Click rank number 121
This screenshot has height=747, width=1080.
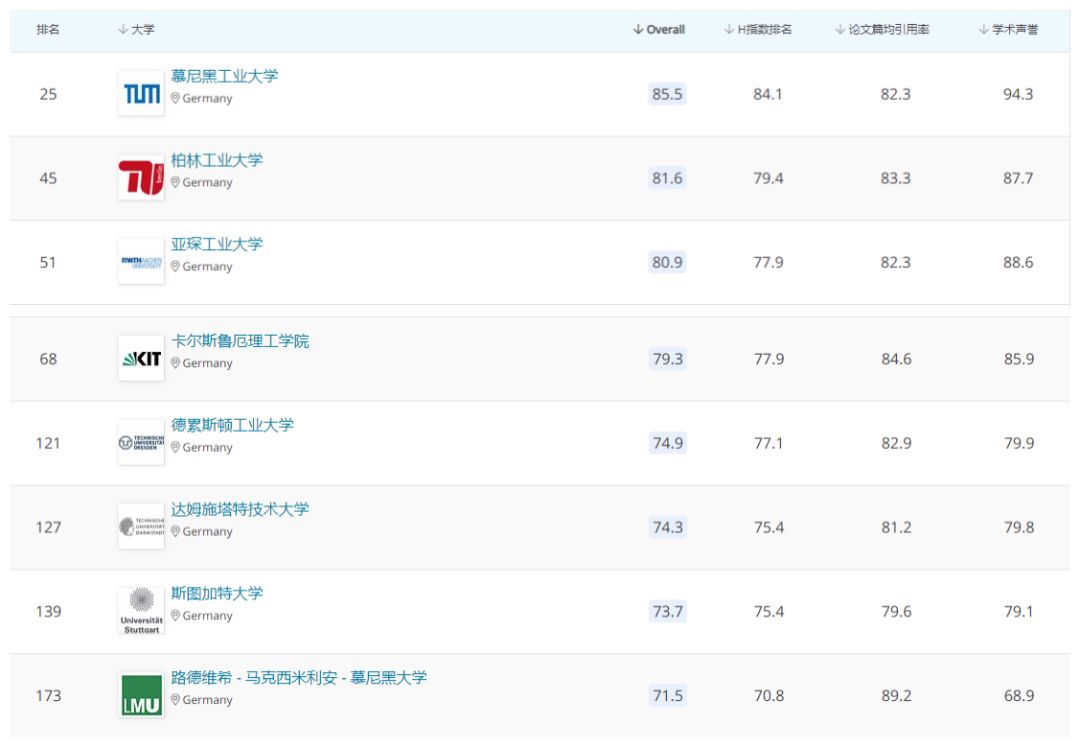(x=48, y=443)
